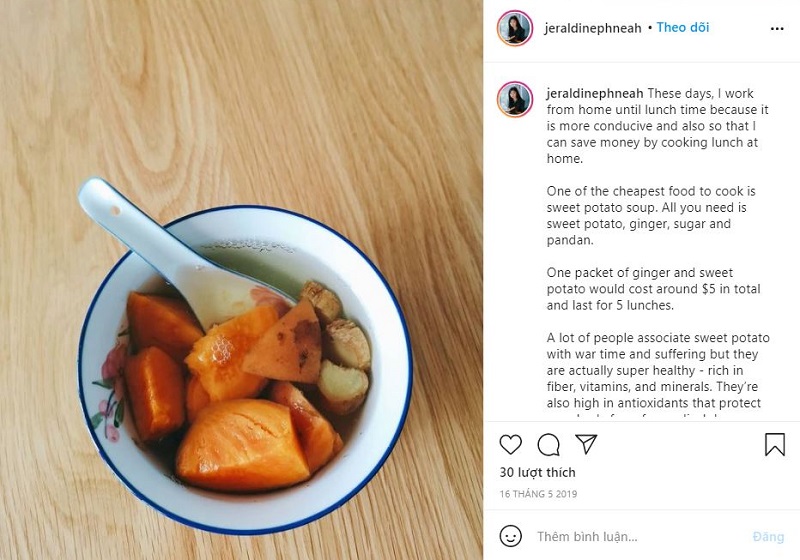Click the caption line about $5 cost
The height and width of the screenshot is (560, 800).
coord(654,289)
